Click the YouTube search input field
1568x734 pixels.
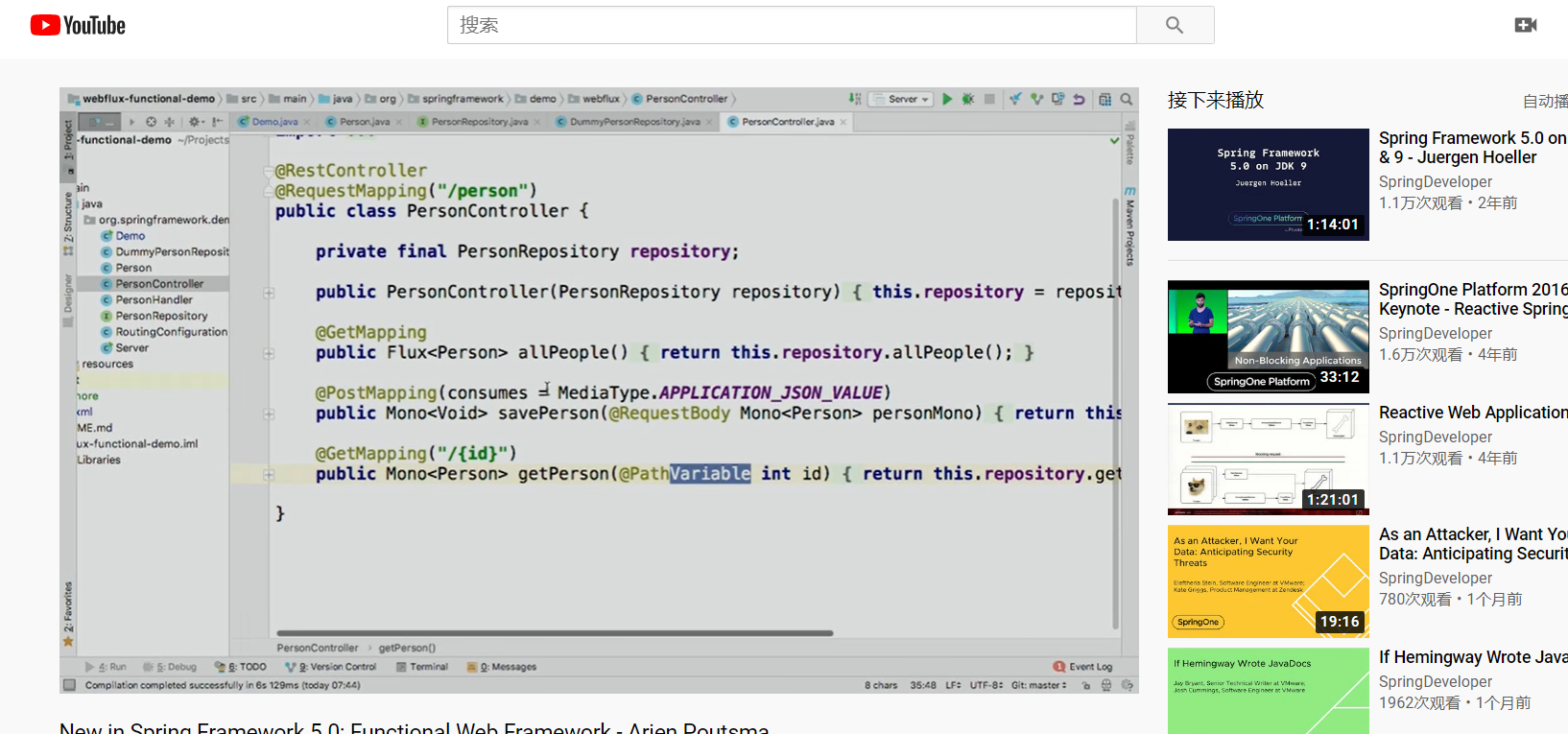click(792, 25)
